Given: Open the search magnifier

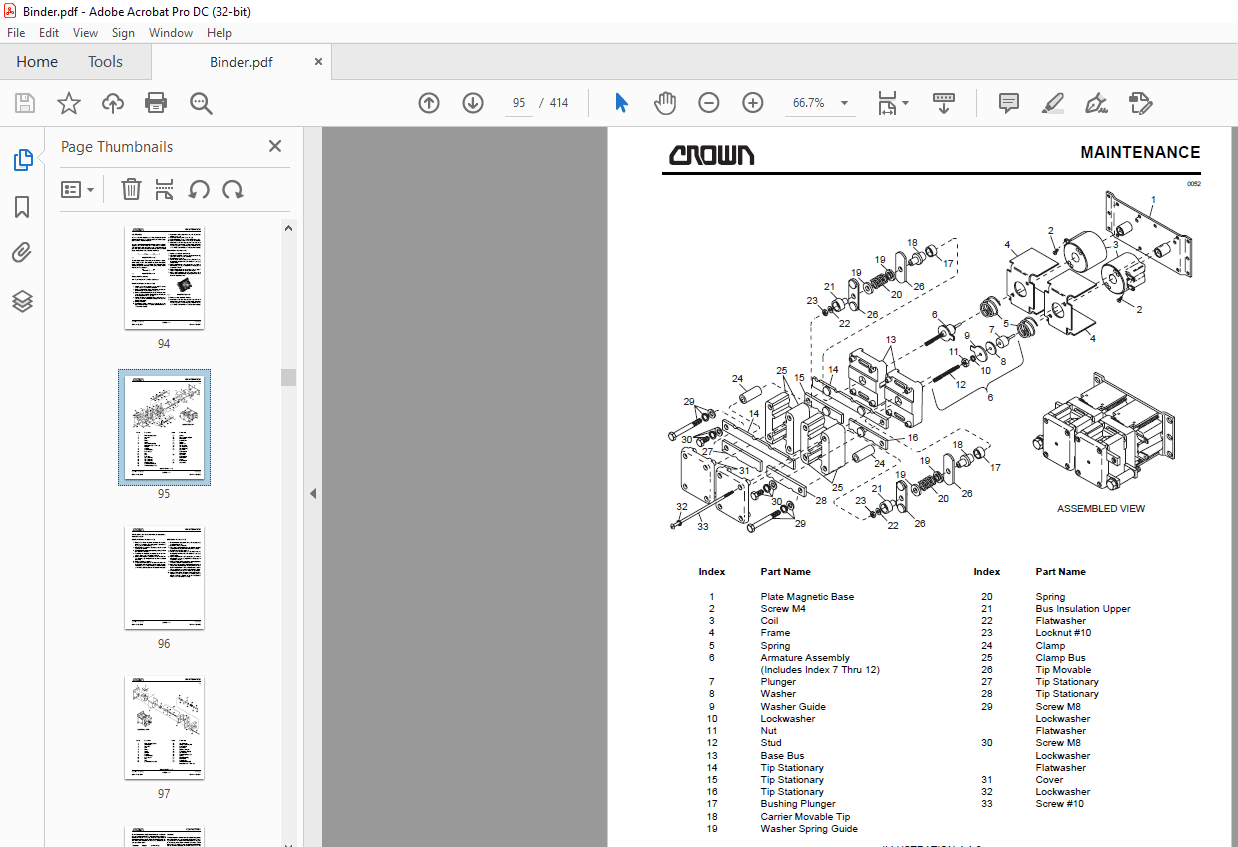Looking at the screenshot, I should click(200, 103).
